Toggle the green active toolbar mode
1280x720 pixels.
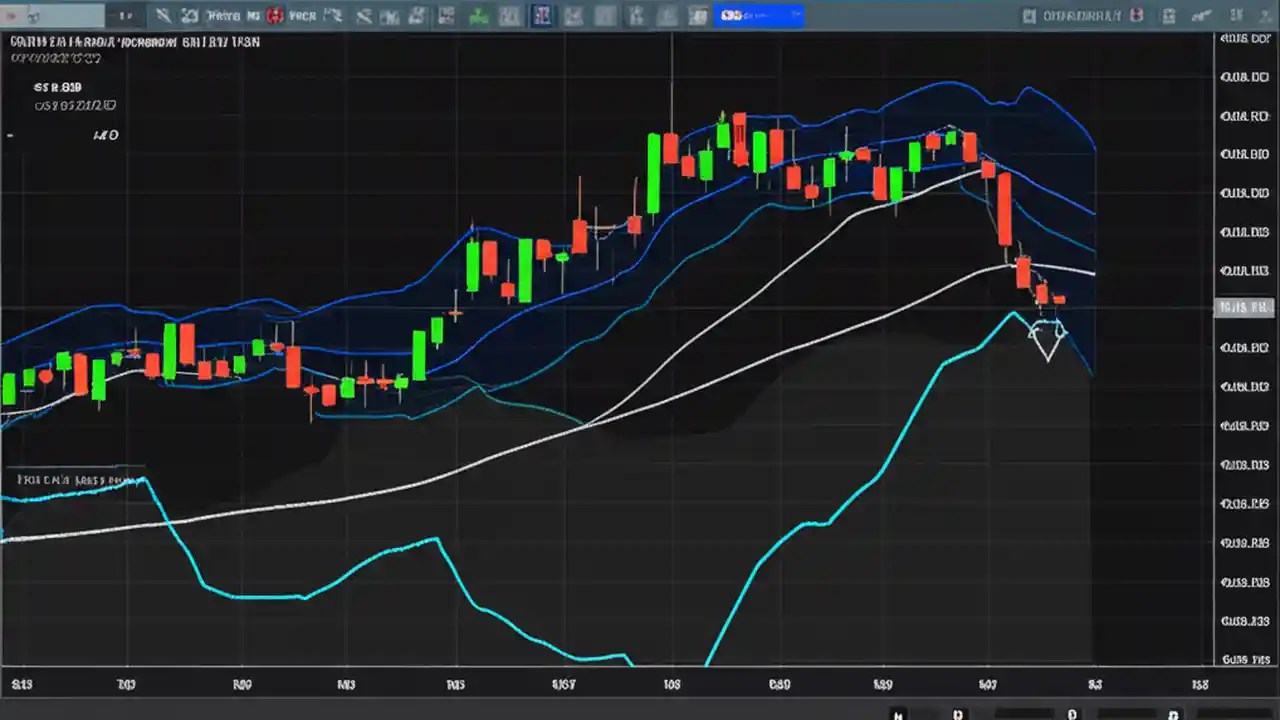[x=478, y=15]
